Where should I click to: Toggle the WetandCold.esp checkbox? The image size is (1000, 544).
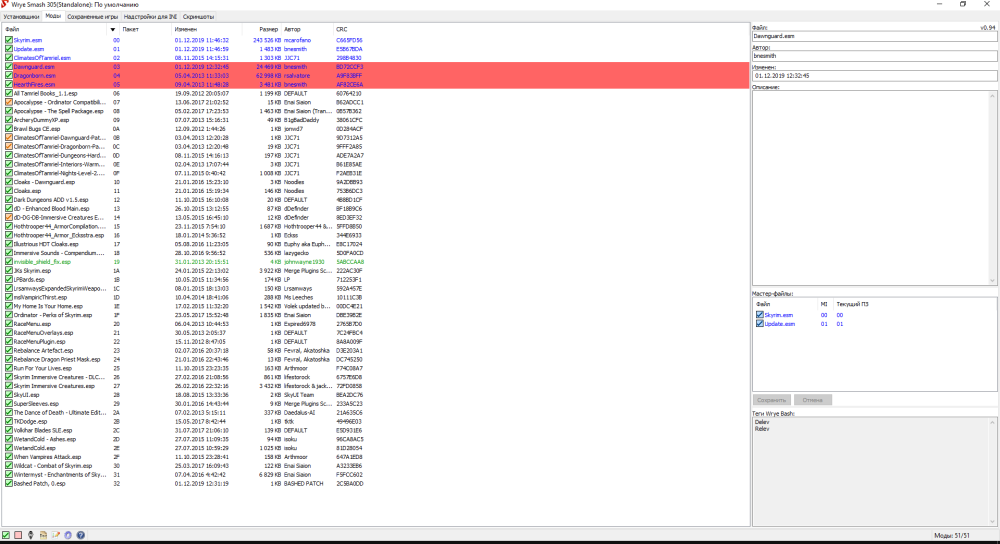point(9,448)
